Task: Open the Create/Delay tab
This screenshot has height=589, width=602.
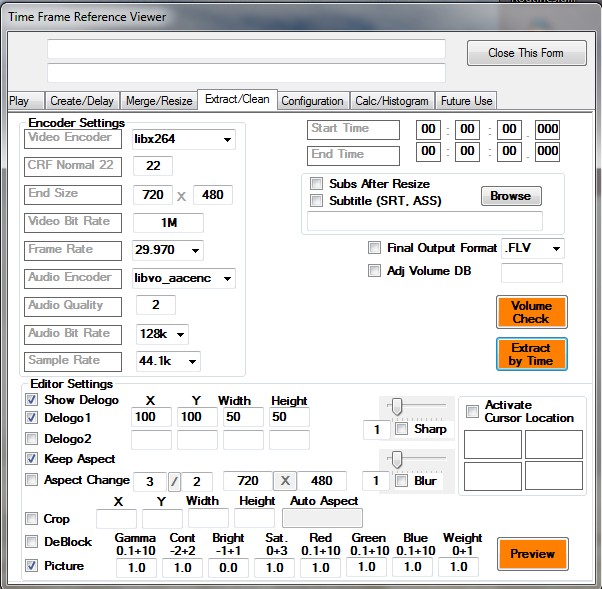Action: pos(82,101)
